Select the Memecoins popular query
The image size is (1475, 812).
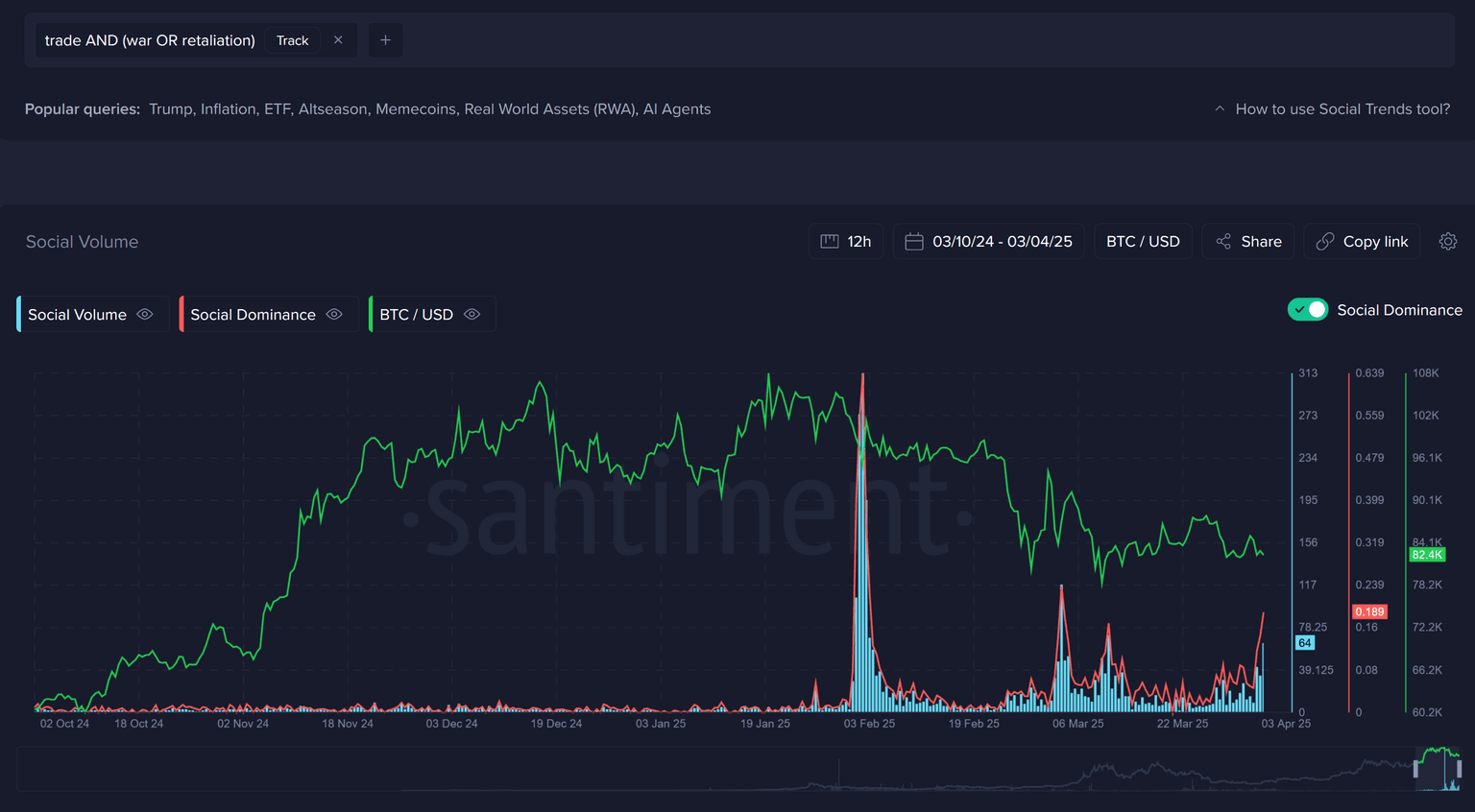(415, 109)
